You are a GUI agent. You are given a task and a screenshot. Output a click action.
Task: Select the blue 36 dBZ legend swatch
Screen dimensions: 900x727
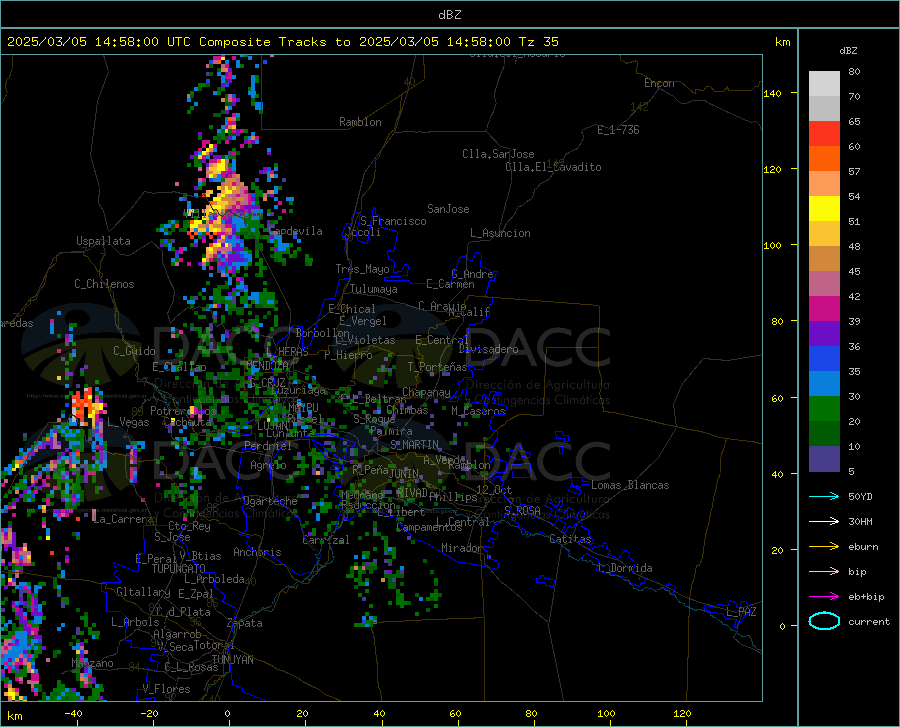point(824,358)
